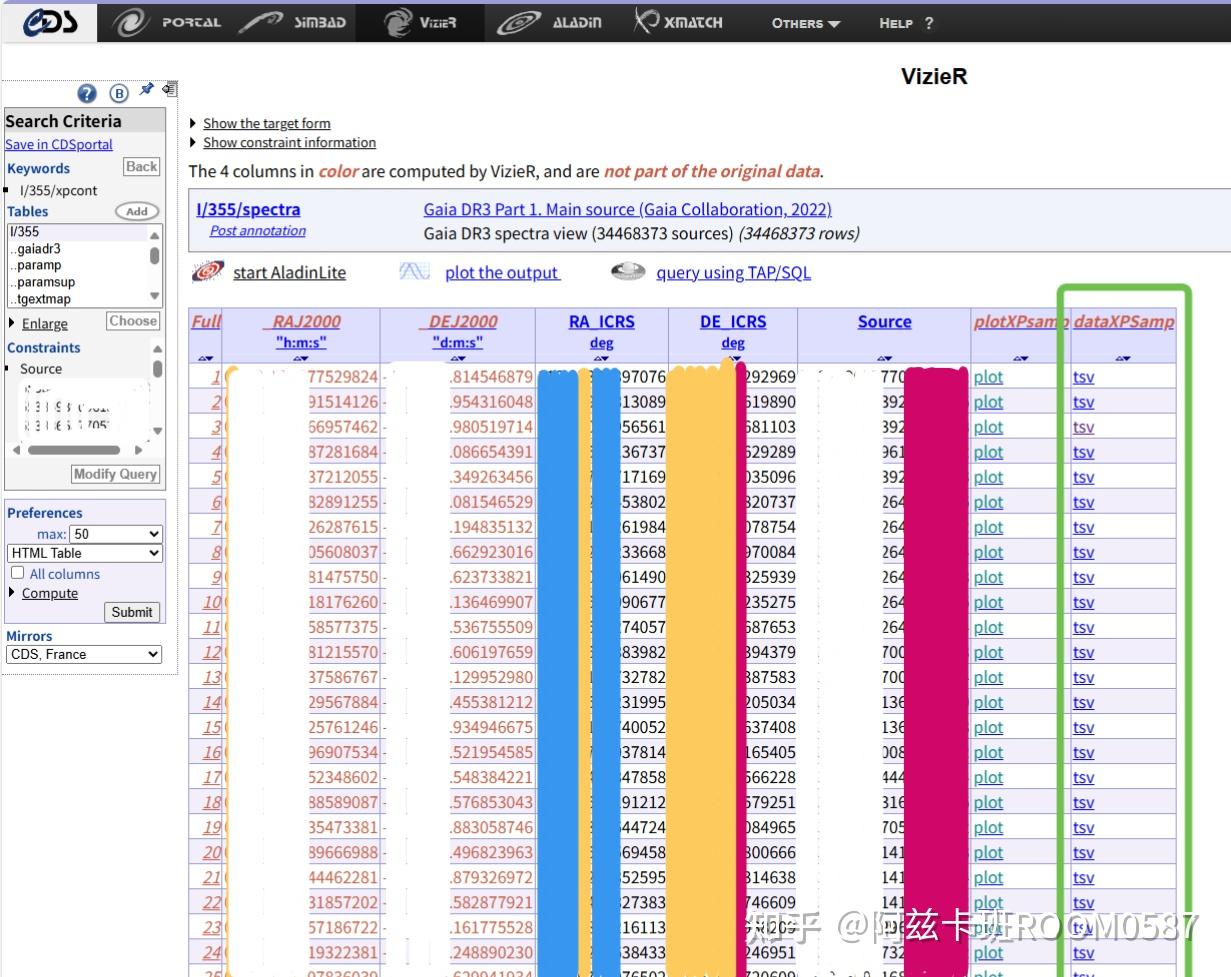Click the tsv link in row 20
This screenshot has width=1231, height=977.
[1083, 852]
